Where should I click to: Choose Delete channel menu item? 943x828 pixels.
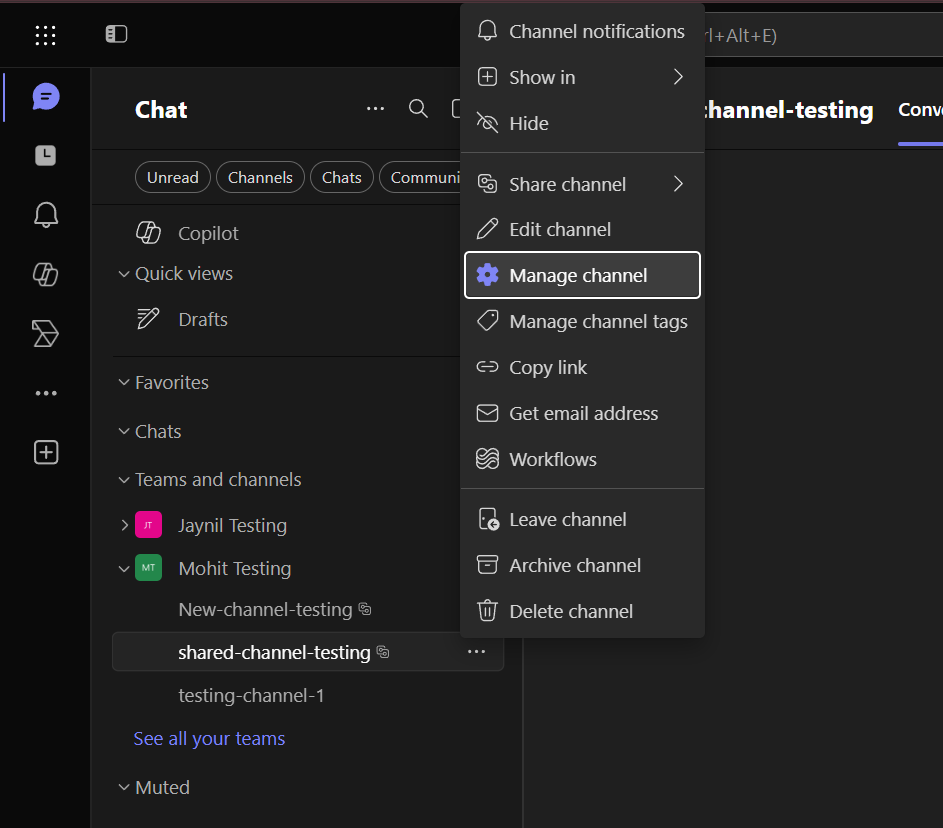[582, 611]
